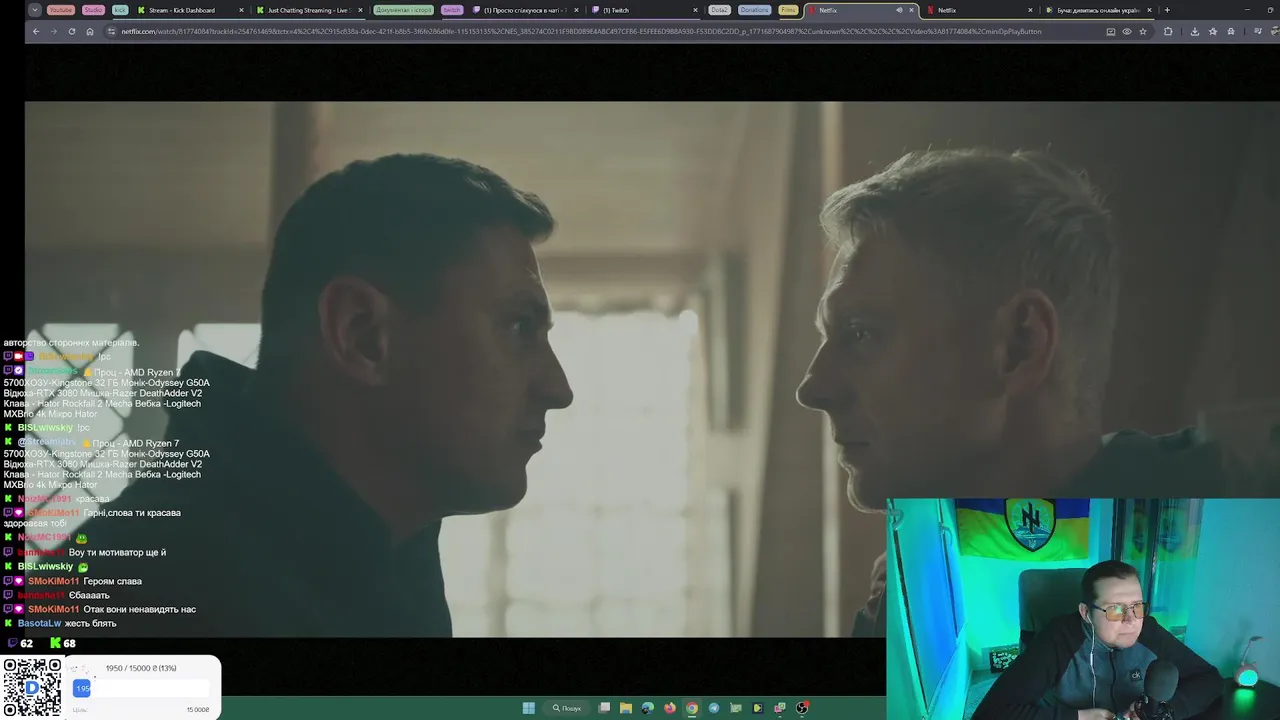Expand the Youtube tab group
This screenshot has width=1280, height=720.
click(x=61, y=10)
